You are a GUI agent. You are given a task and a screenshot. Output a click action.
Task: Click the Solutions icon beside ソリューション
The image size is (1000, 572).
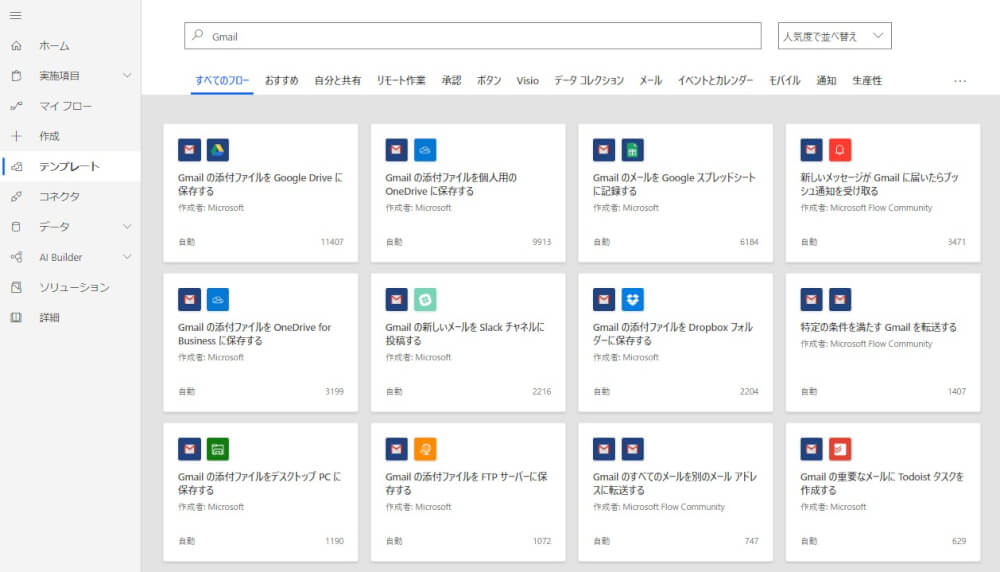[x=17, y=288]
